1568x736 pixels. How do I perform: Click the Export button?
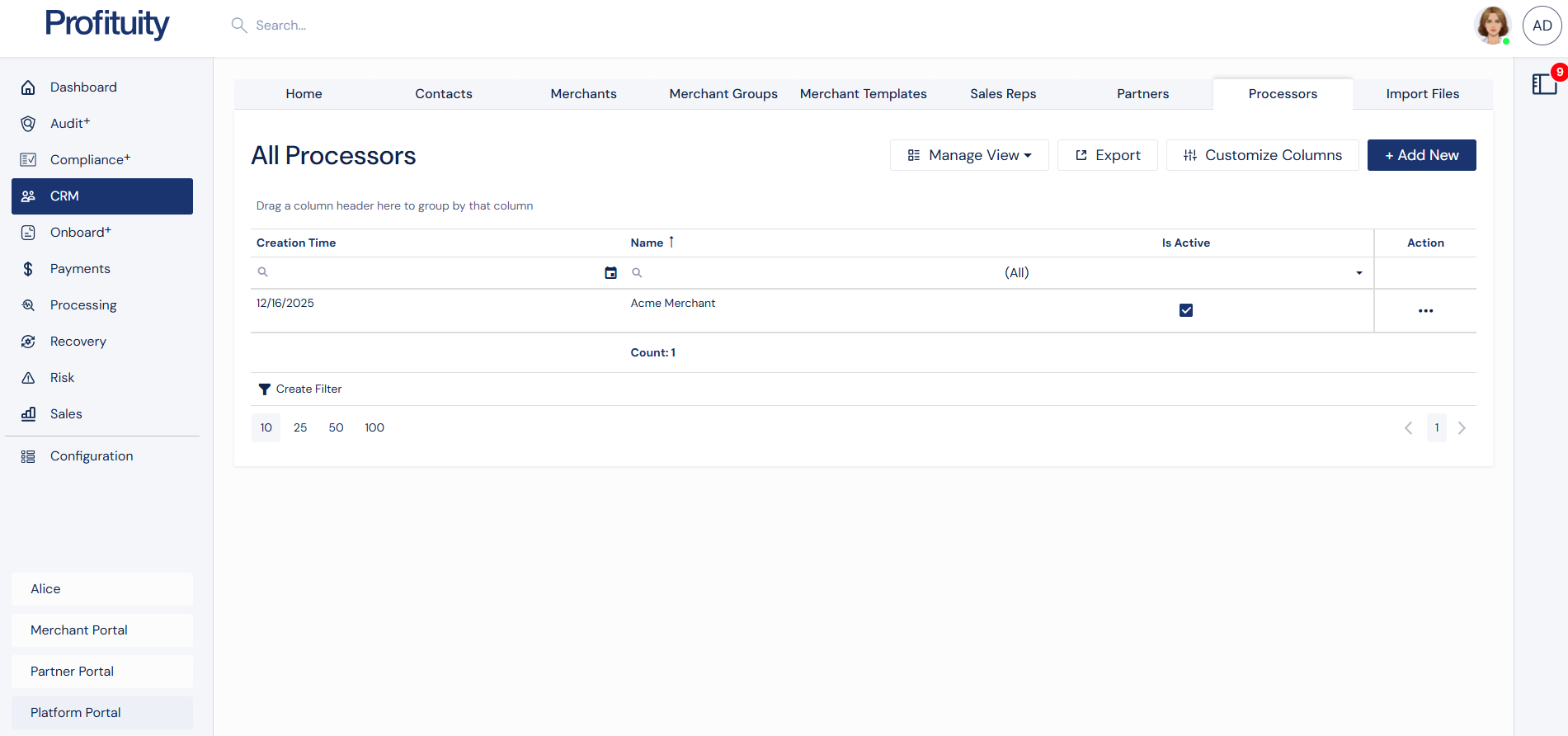pos(1108,155)
